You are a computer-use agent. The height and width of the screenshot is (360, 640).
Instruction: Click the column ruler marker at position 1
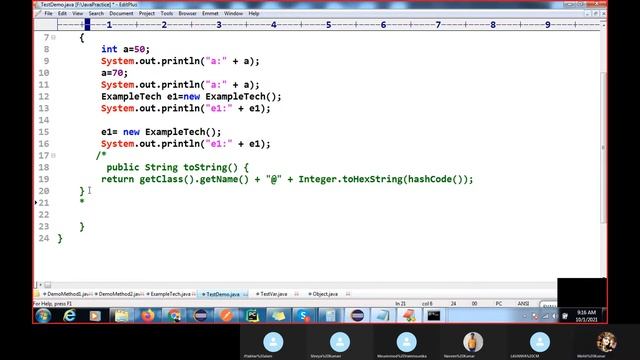[x=109, y=25]
